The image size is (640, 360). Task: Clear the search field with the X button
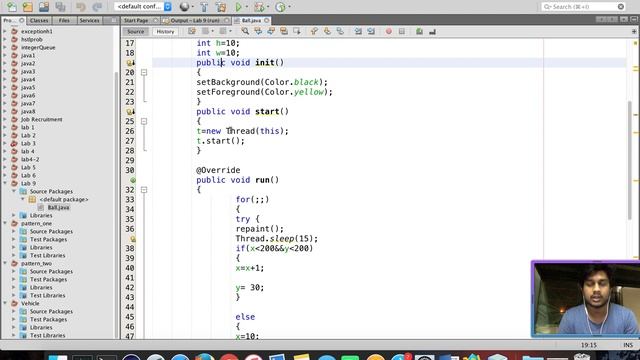pyautogui.click(x=620, y=7)
